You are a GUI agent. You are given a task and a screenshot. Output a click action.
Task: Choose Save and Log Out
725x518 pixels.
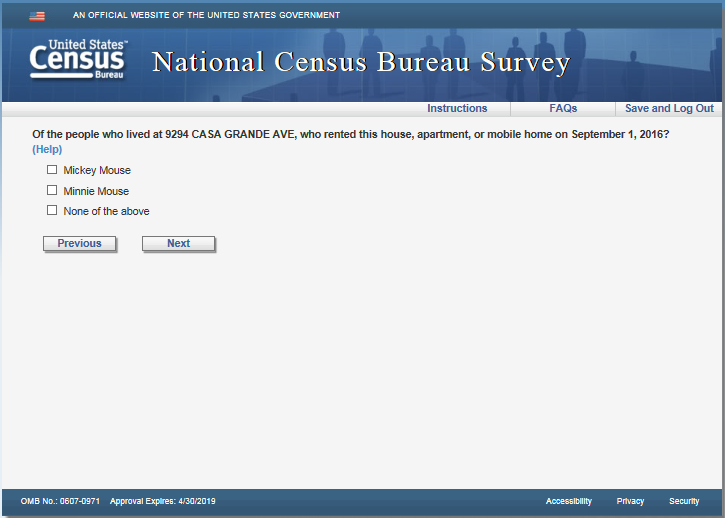click(x=669, y=108)
